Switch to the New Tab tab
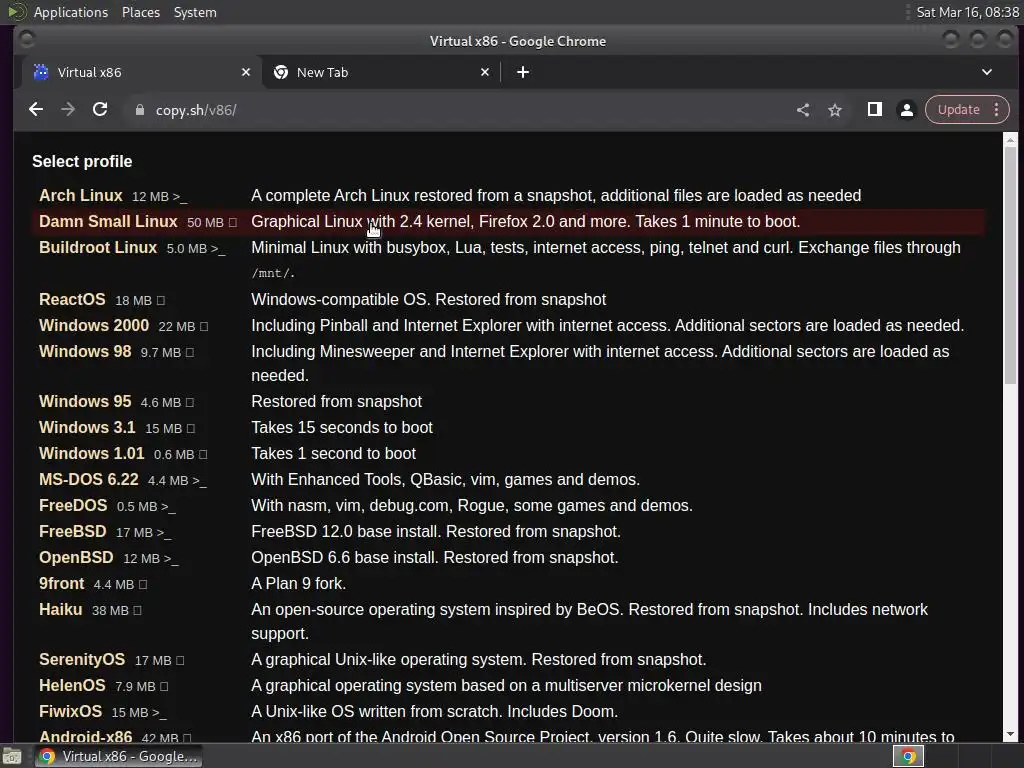 coord(382,72)
